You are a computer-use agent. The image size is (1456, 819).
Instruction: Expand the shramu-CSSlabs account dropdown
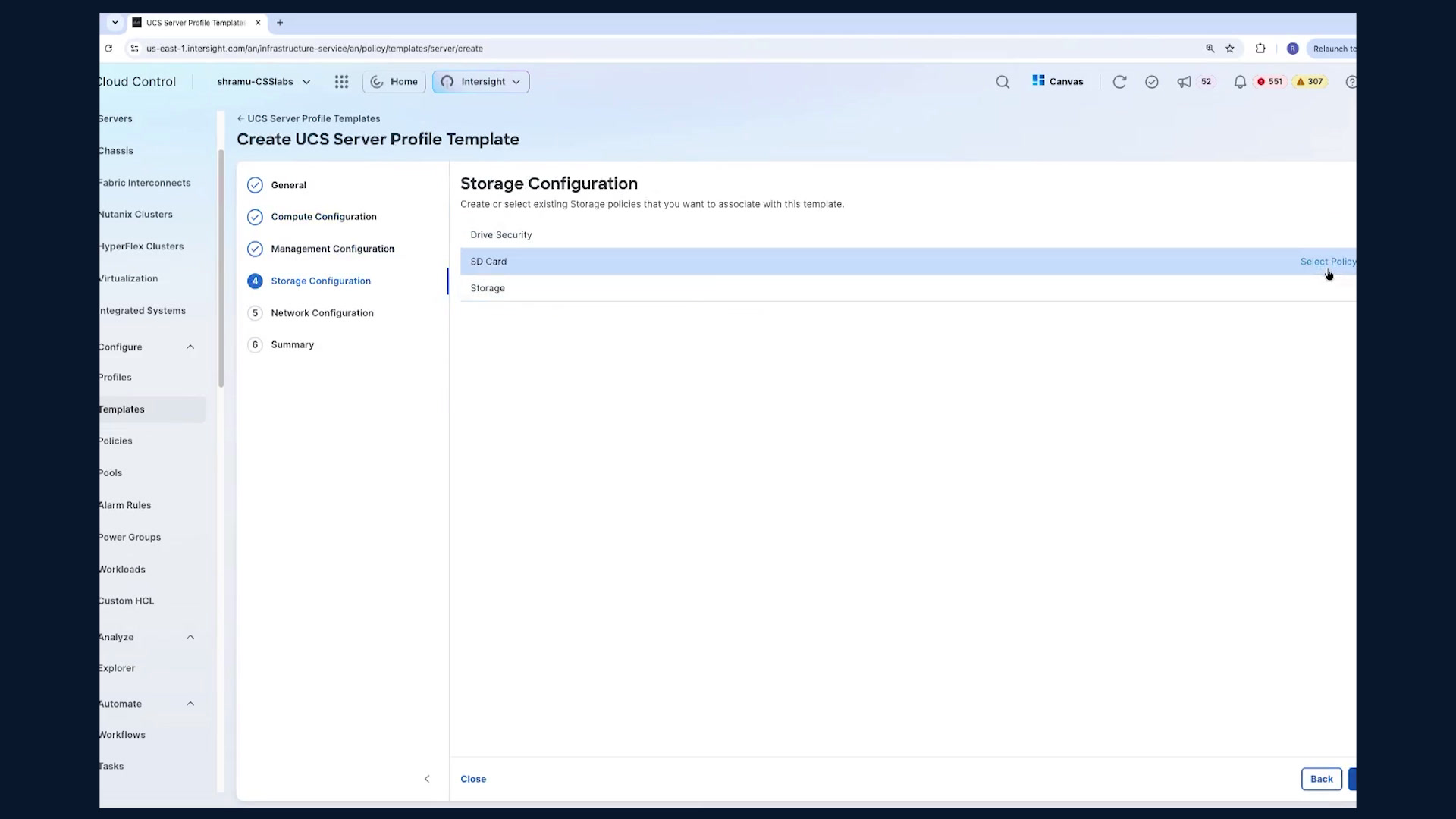tap(263, 82)
